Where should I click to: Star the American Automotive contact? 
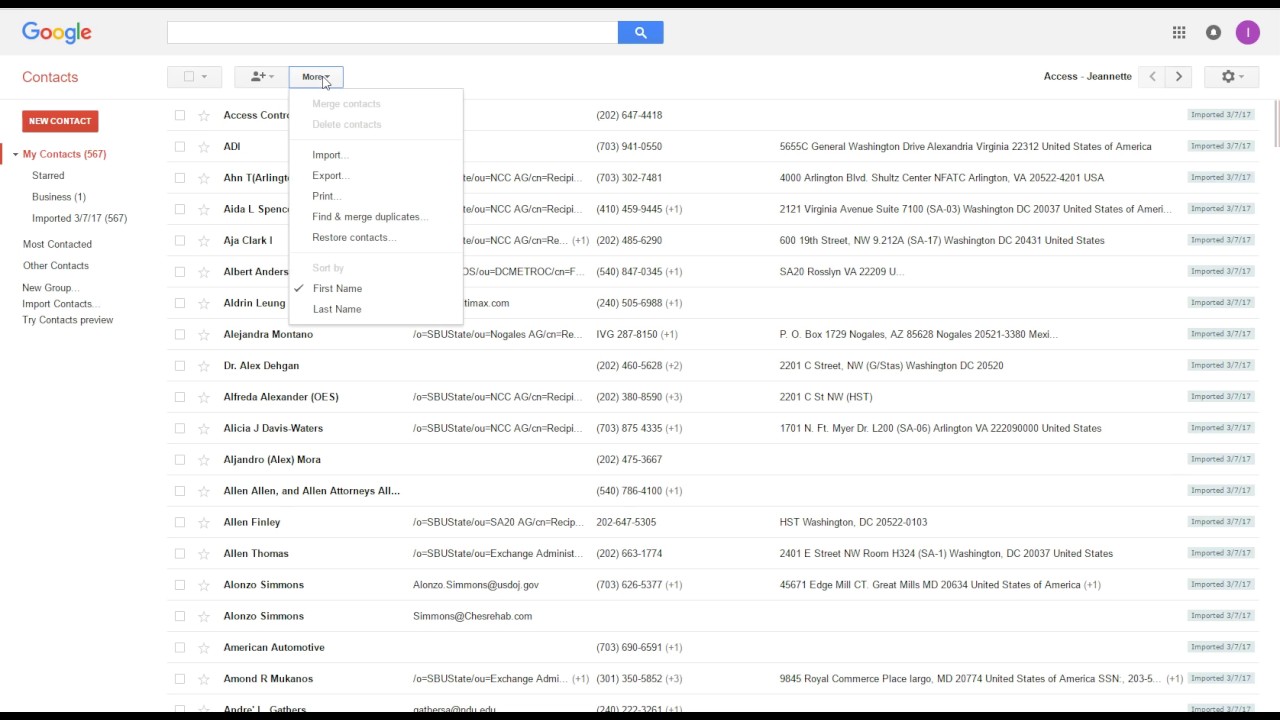[x=204, y=648]
